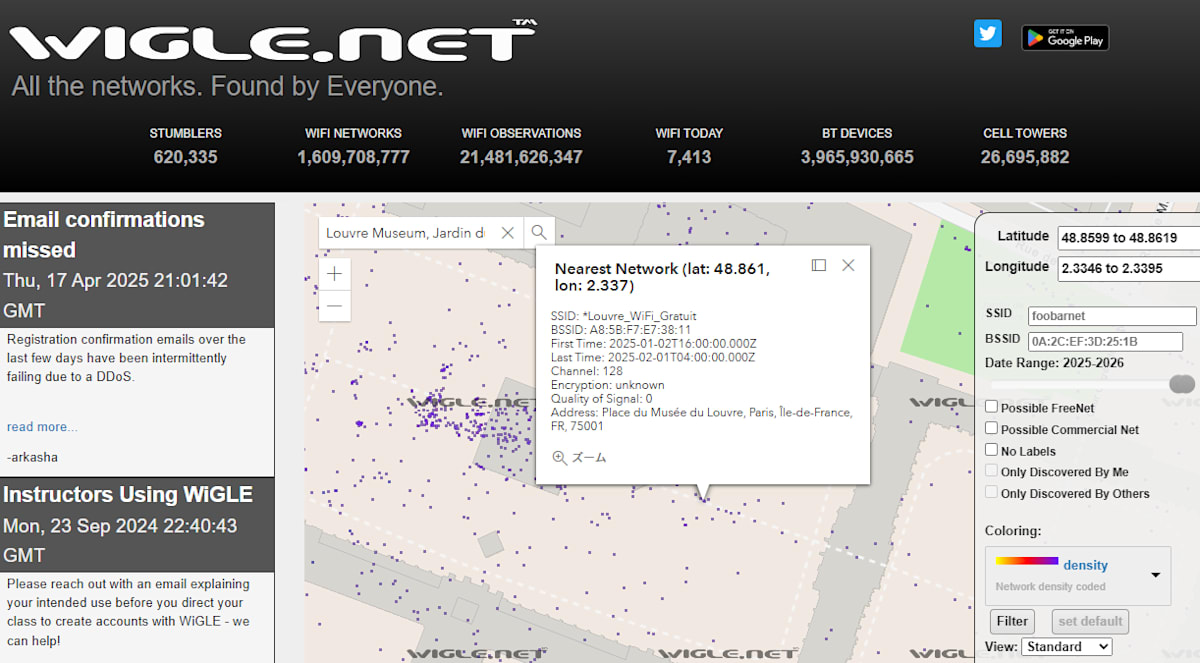The width and height of the screenshot is (1200, 663).
Task: Enable Possible FreeNet checkbox
Action: click(x=991, y=407)
